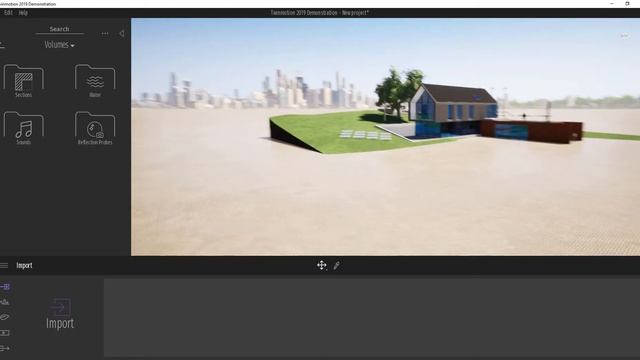Select the Settings leaf icon in the dock sidebar

pyautogui.click(x=5, y=317)
